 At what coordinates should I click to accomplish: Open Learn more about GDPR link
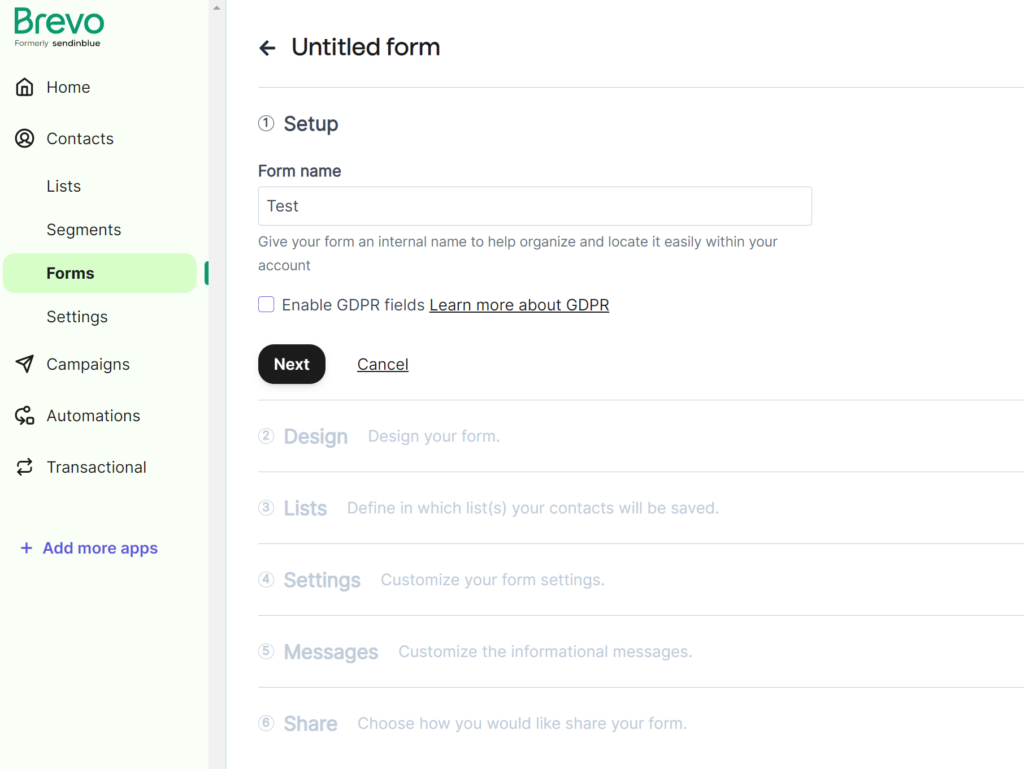pos(519,305)
